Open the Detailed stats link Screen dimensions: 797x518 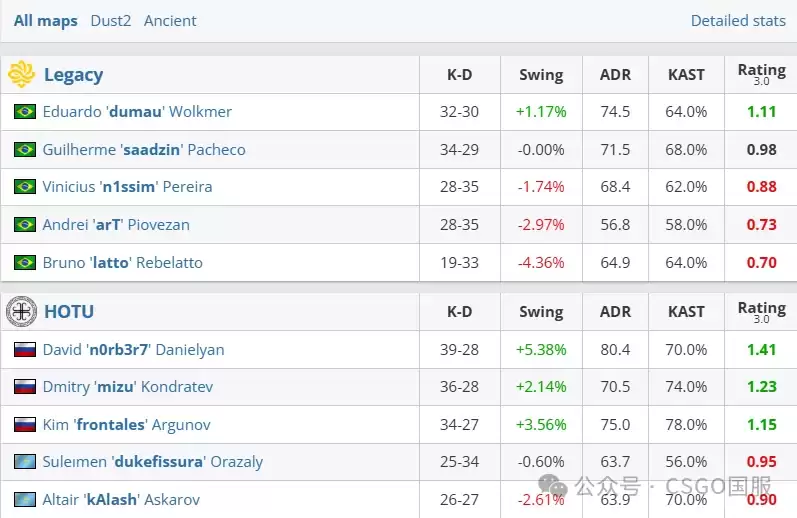[x=738, y=21]
